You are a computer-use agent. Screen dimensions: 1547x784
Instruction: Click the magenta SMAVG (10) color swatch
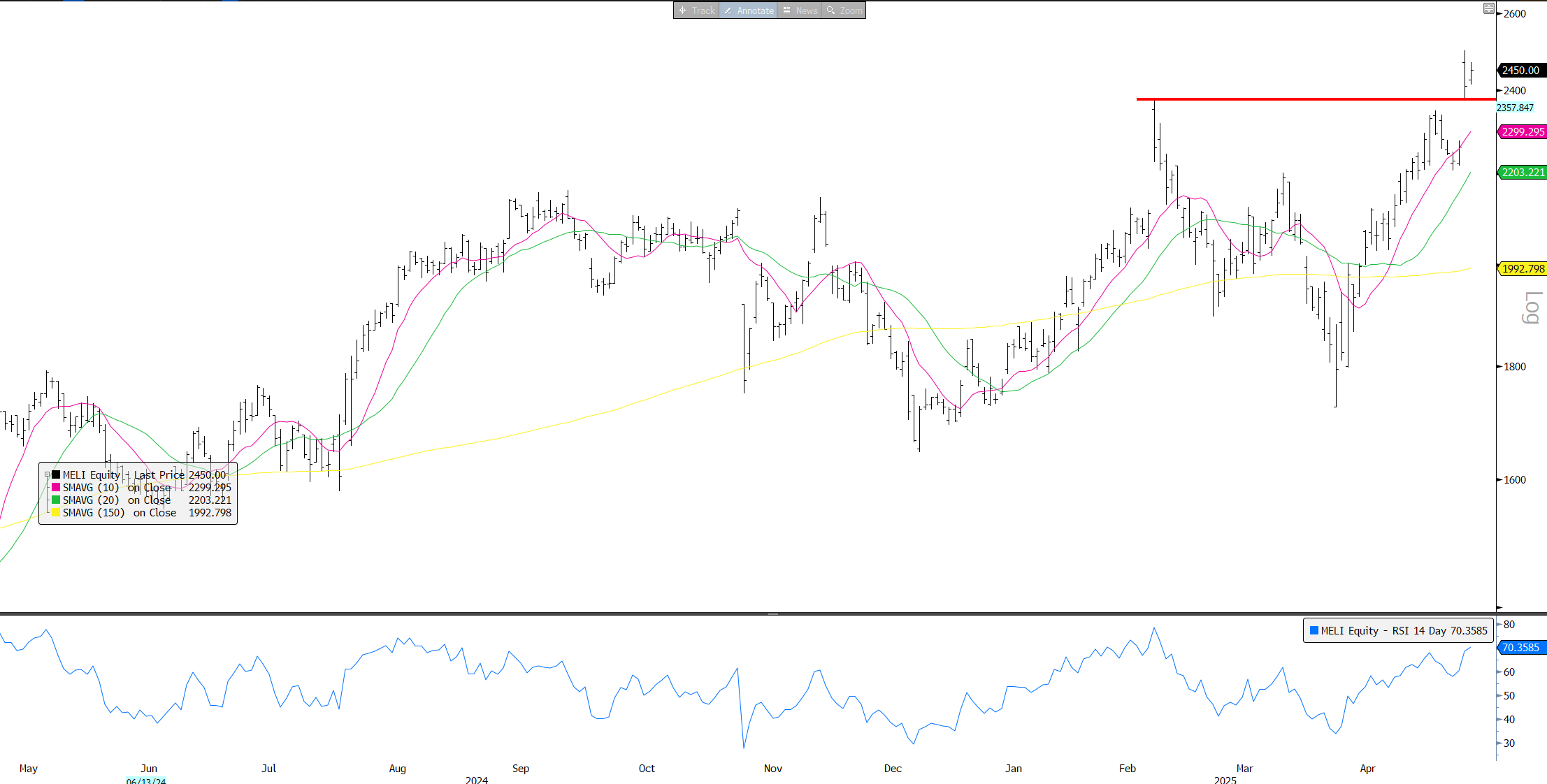point(56,488)
